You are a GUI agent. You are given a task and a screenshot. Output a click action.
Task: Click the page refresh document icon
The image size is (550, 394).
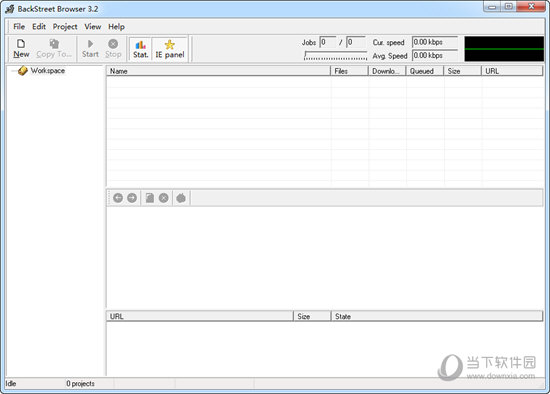[x=150, y=198]
